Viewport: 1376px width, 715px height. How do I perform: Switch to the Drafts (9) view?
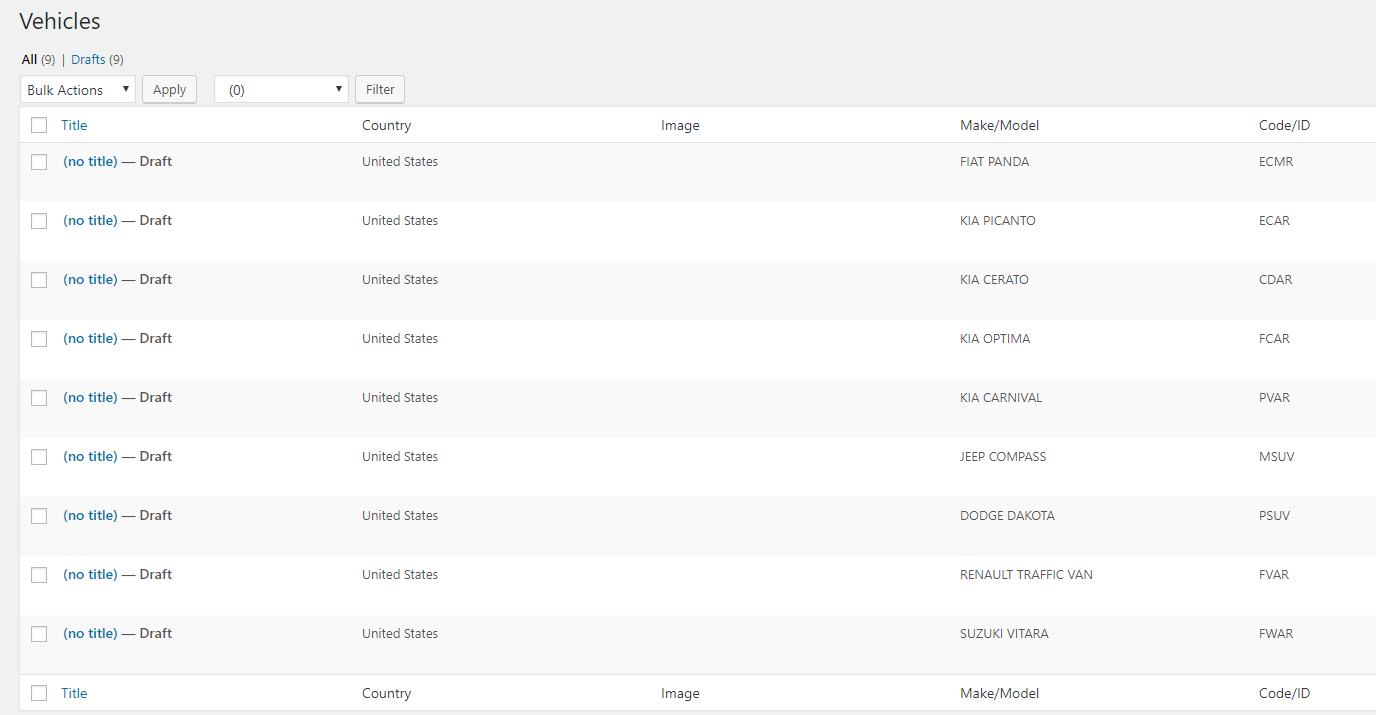coord(97,59)
